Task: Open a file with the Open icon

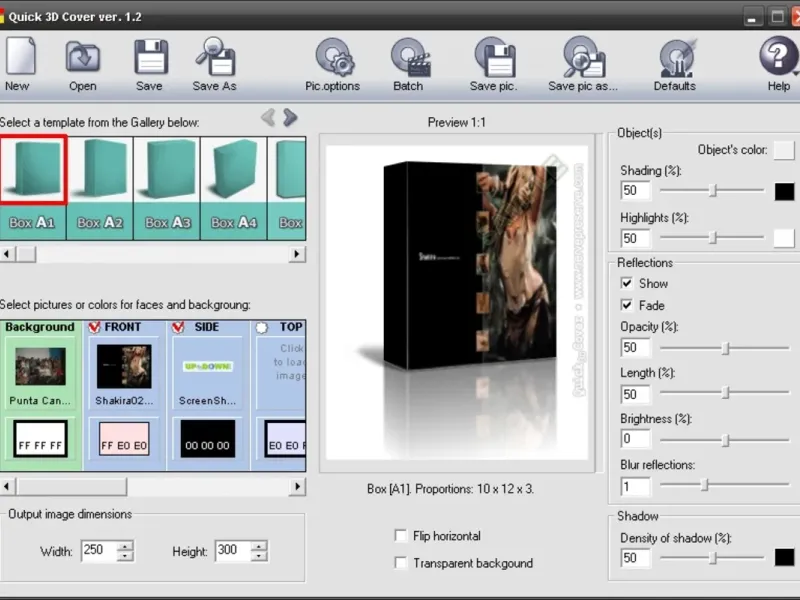Action: click(82, 57)
